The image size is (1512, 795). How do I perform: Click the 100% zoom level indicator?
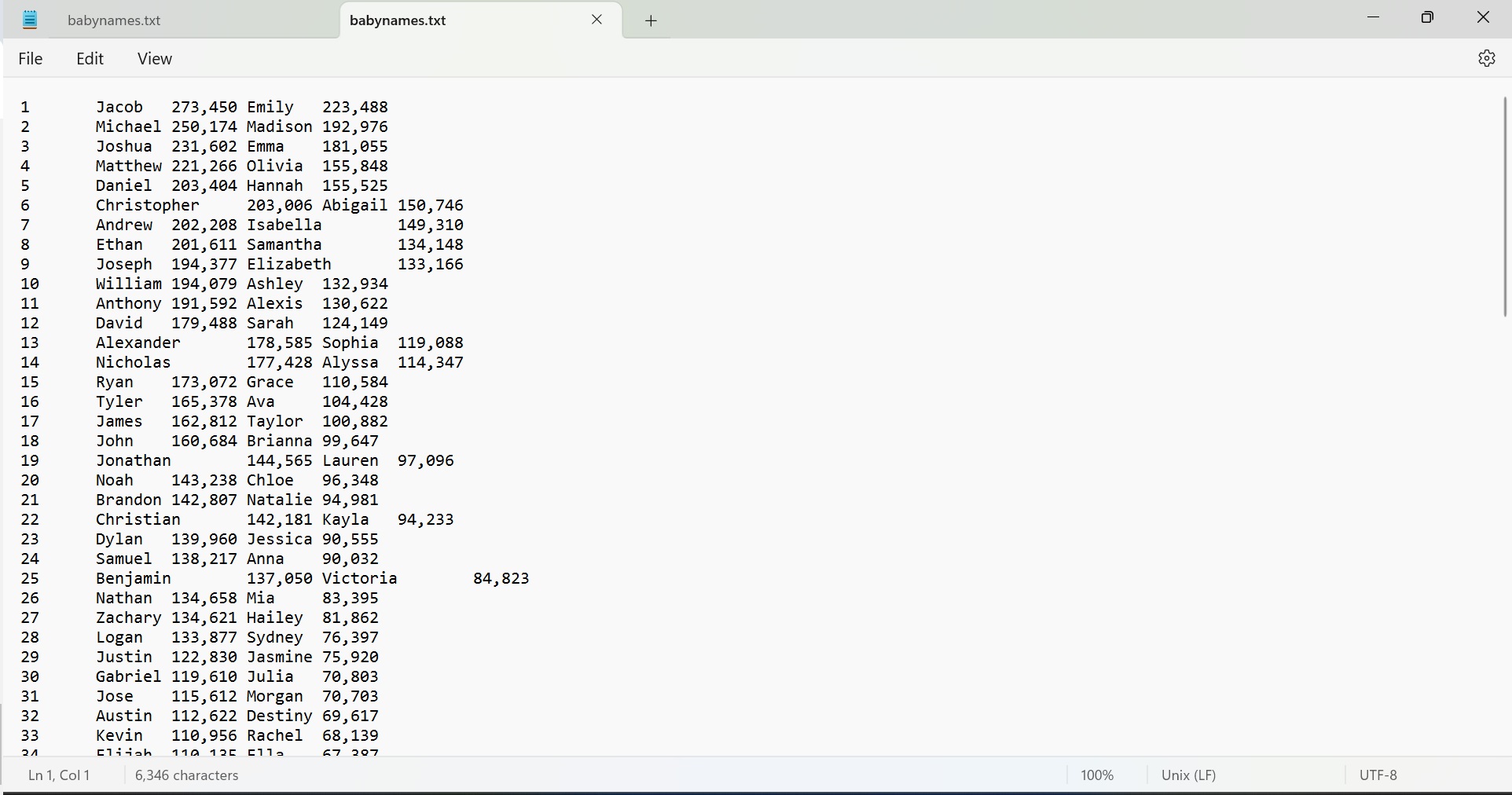coord(1097,775)
